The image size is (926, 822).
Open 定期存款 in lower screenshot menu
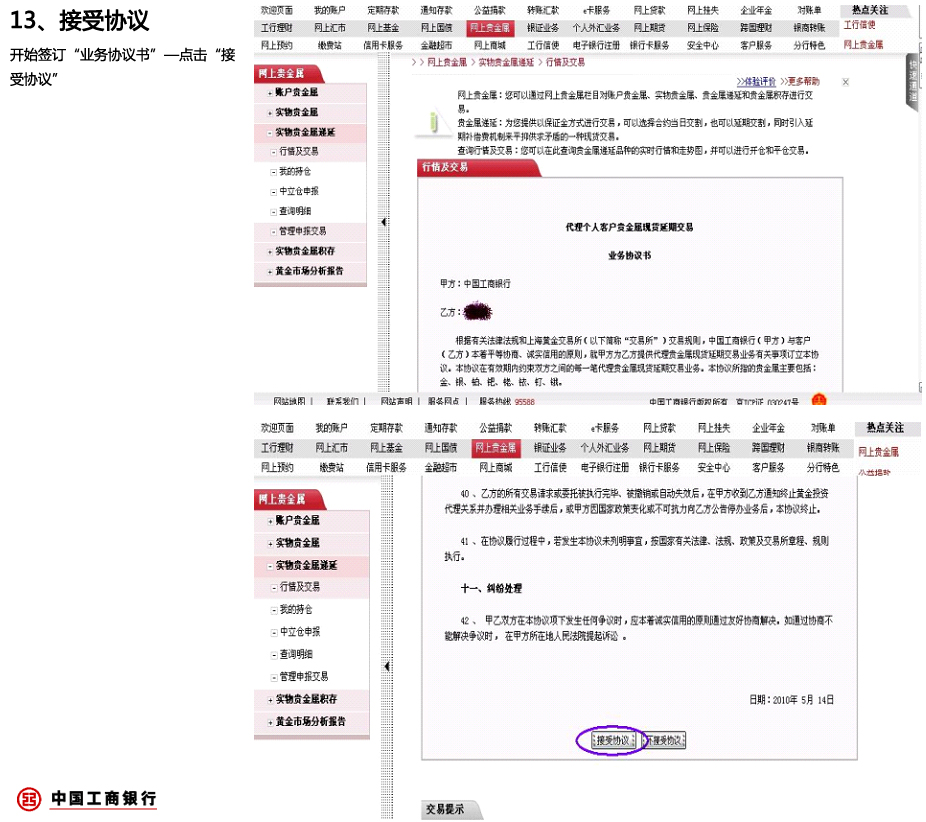pyautogui.click(x=386, y=428)
